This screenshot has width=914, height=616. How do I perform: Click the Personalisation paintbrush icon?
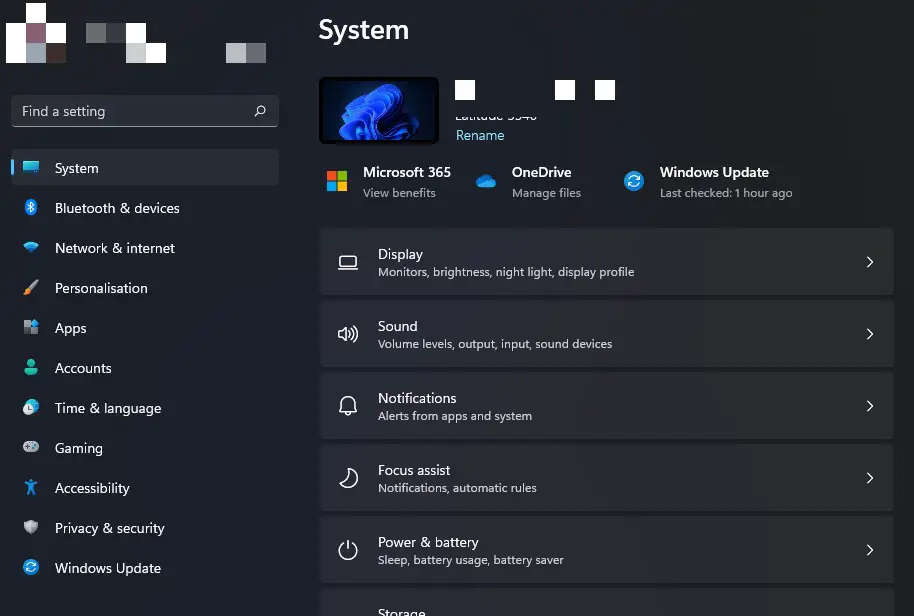pos(31,287)
